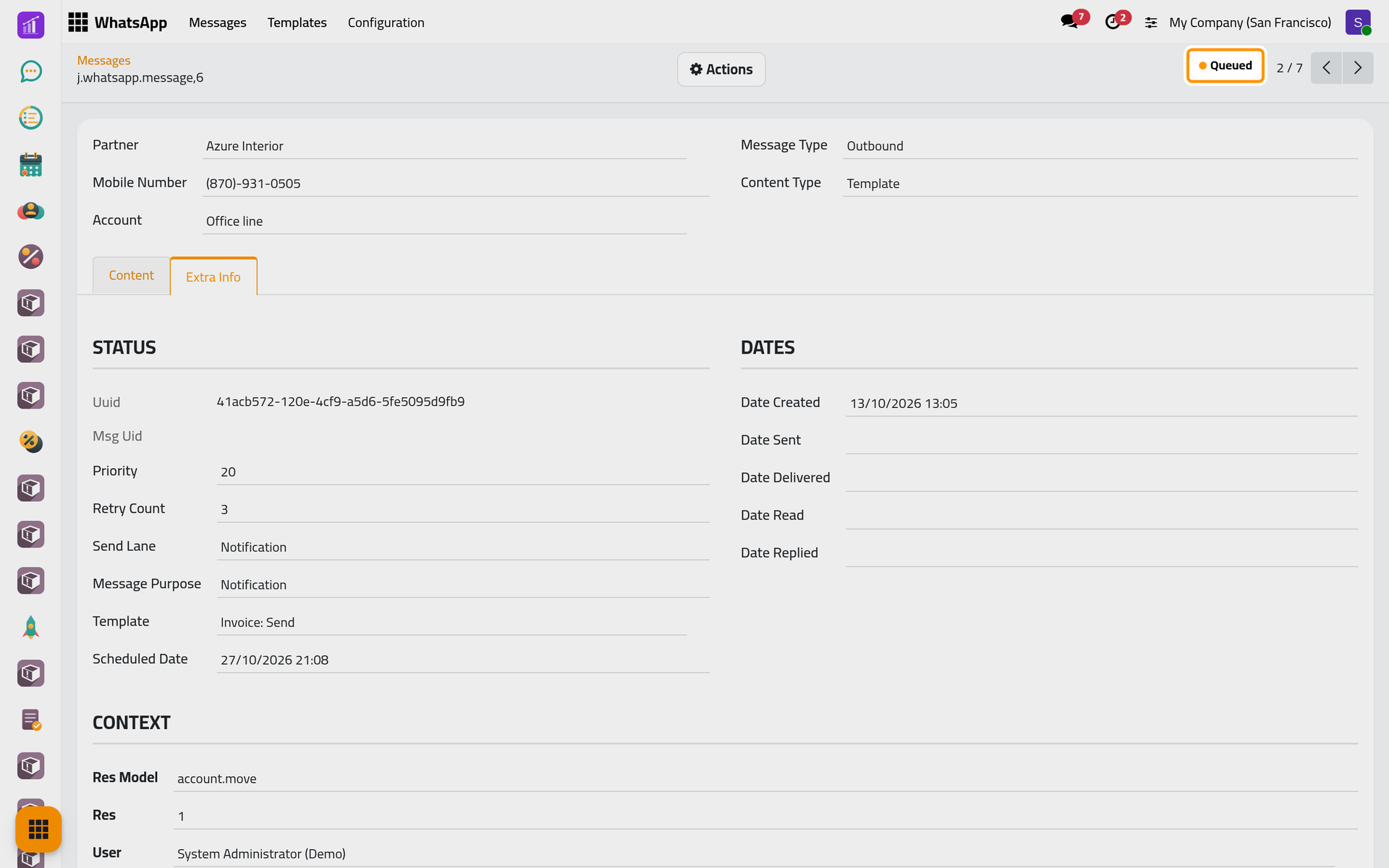Click the Date Created field

[1102, 403]
